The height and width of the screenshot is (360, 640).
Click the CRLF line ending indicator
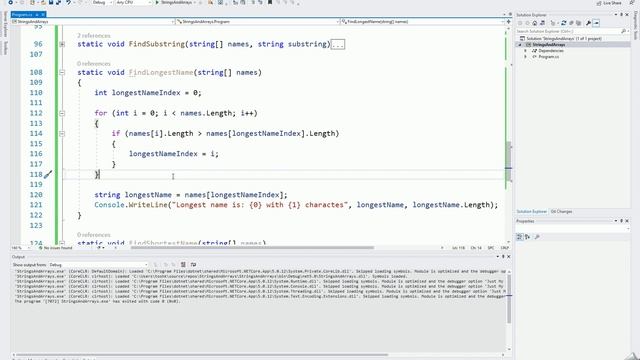(x=504, y=248)
